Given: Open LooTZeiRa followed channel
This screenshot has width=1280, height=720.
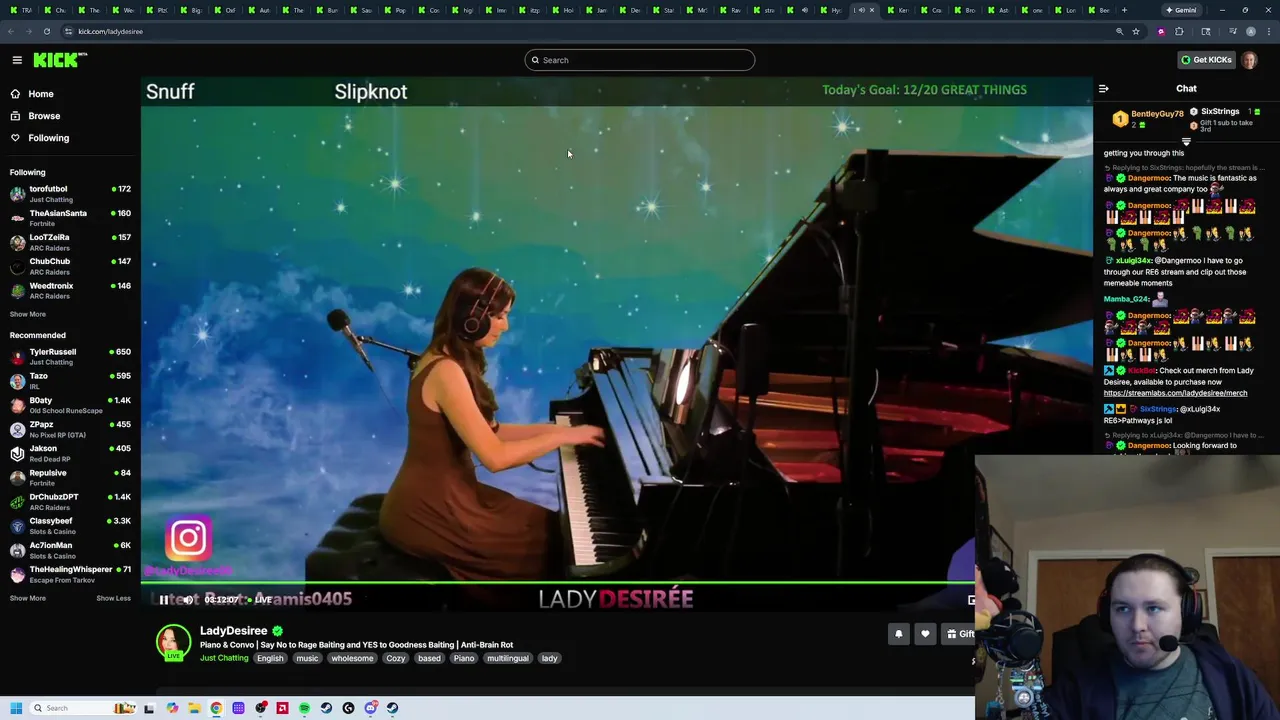Looking at the screenshot, I should [70, 241].
